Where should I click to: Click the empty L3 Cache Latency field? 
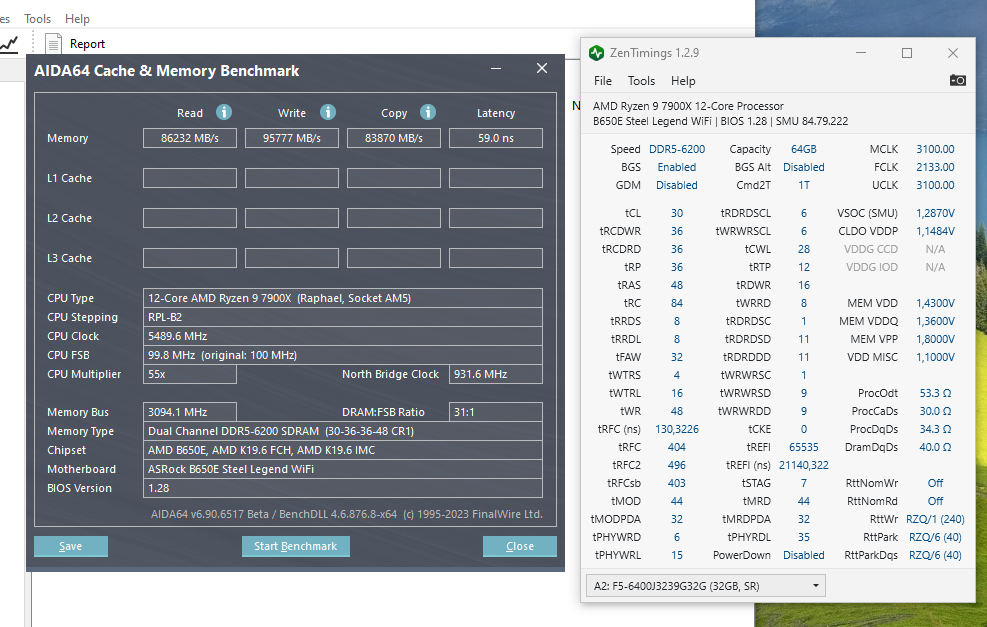click(496, 258)
